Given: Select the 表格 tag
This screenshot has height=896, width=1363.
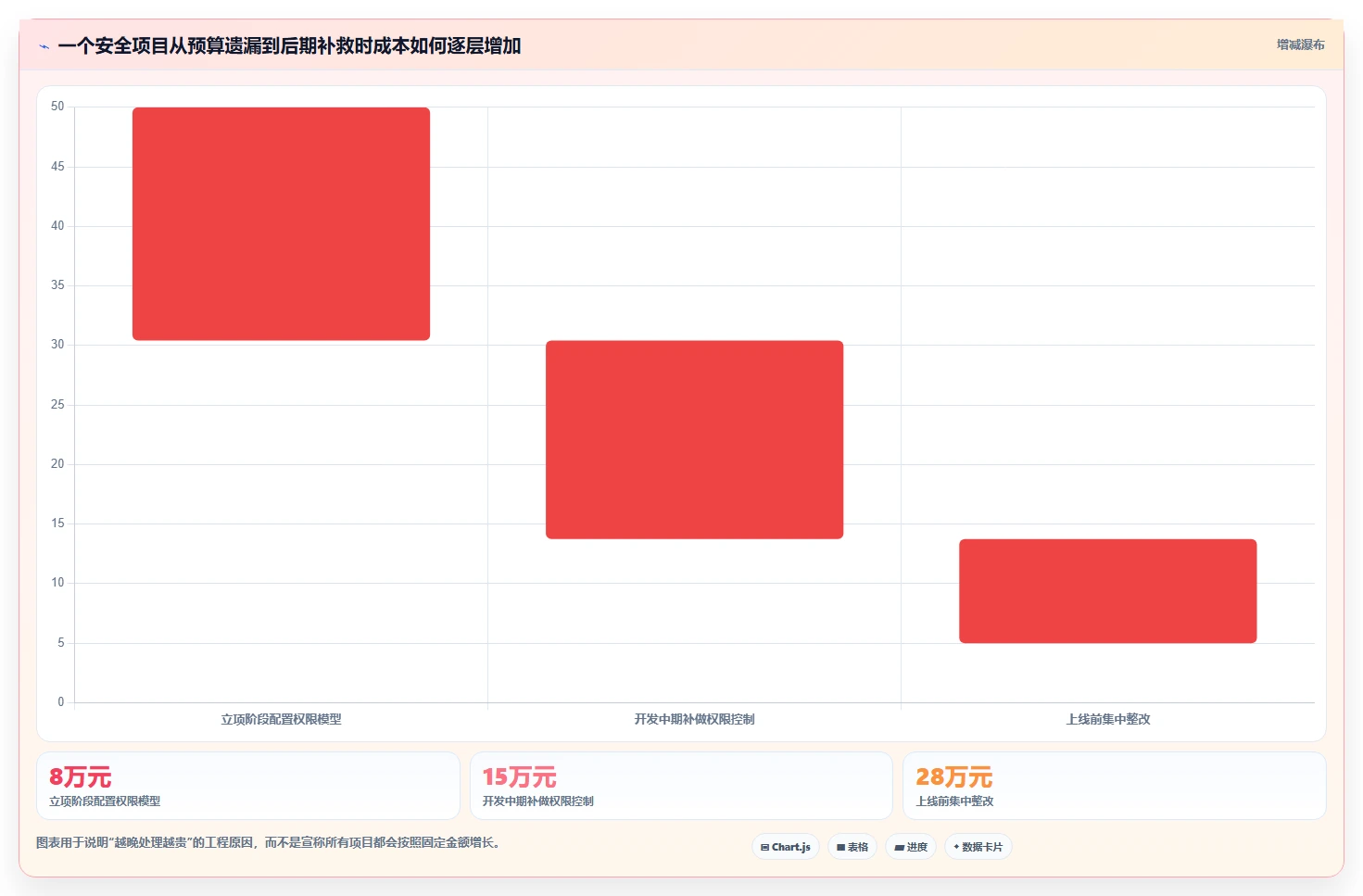Looking at the screenshot, I should point(852,847).
